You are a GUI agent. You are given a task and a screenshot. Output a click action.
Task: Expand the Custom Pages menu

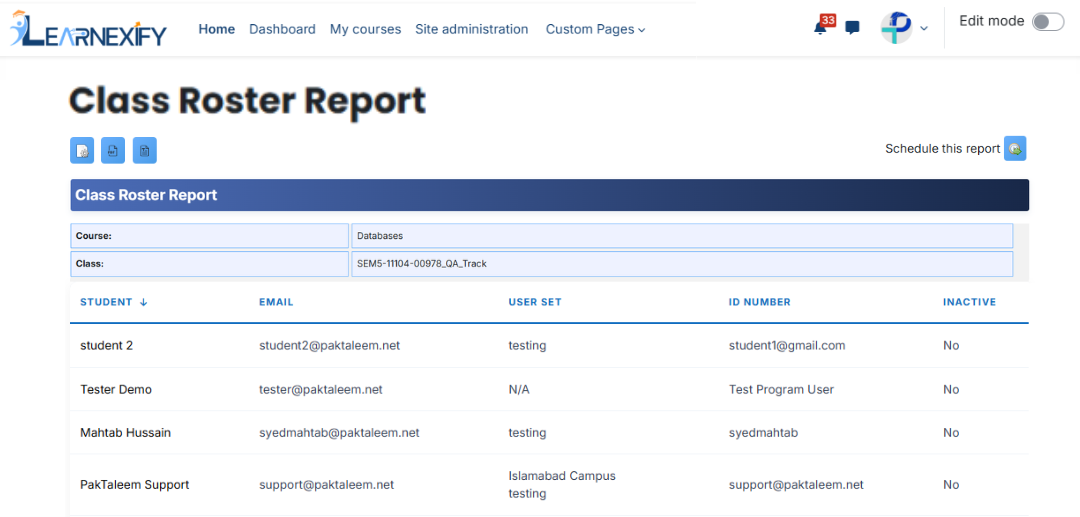click(x=595, y=29)
